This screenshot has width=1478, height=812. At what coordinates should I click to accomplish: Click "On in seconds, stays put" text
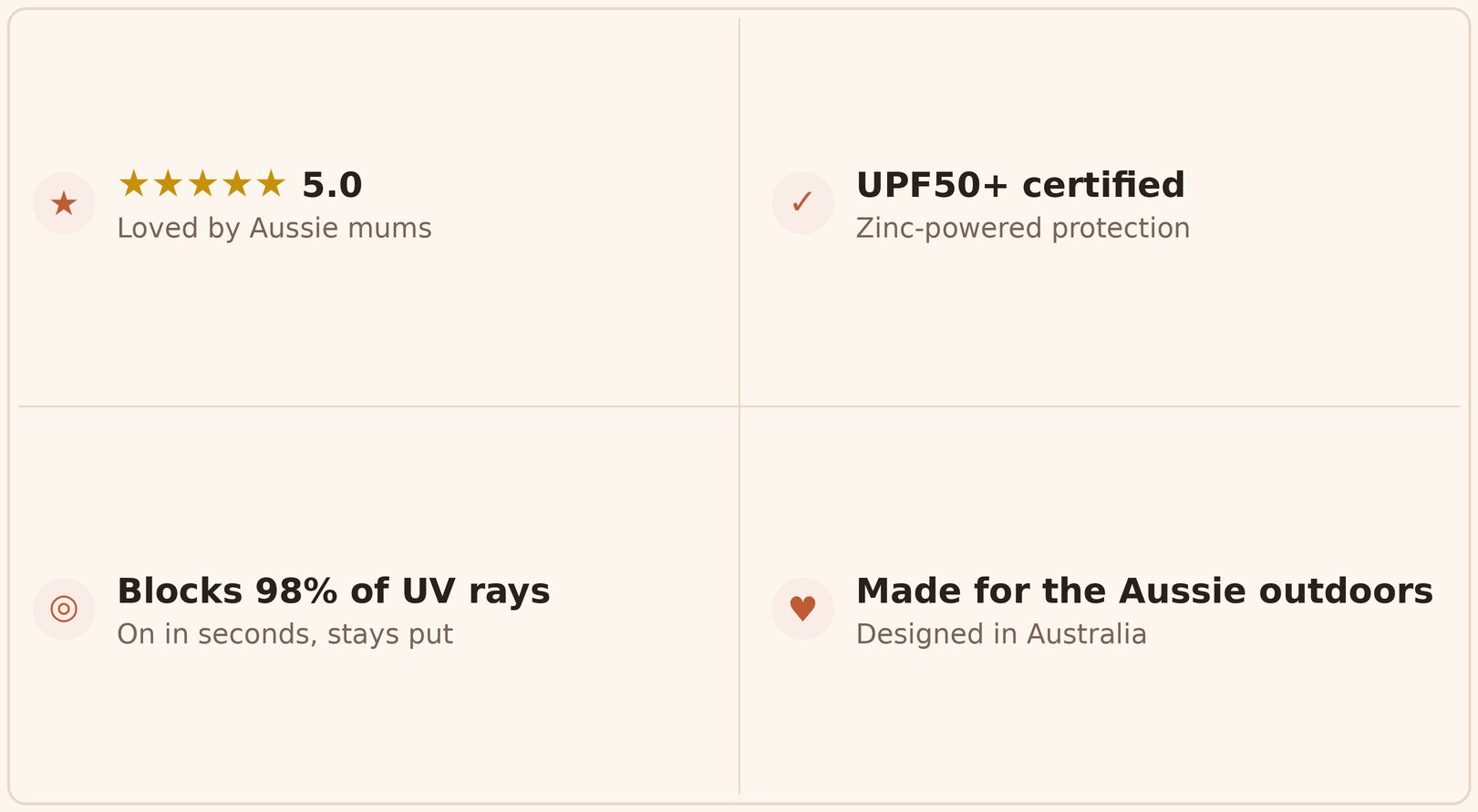[x=284, y=634]
